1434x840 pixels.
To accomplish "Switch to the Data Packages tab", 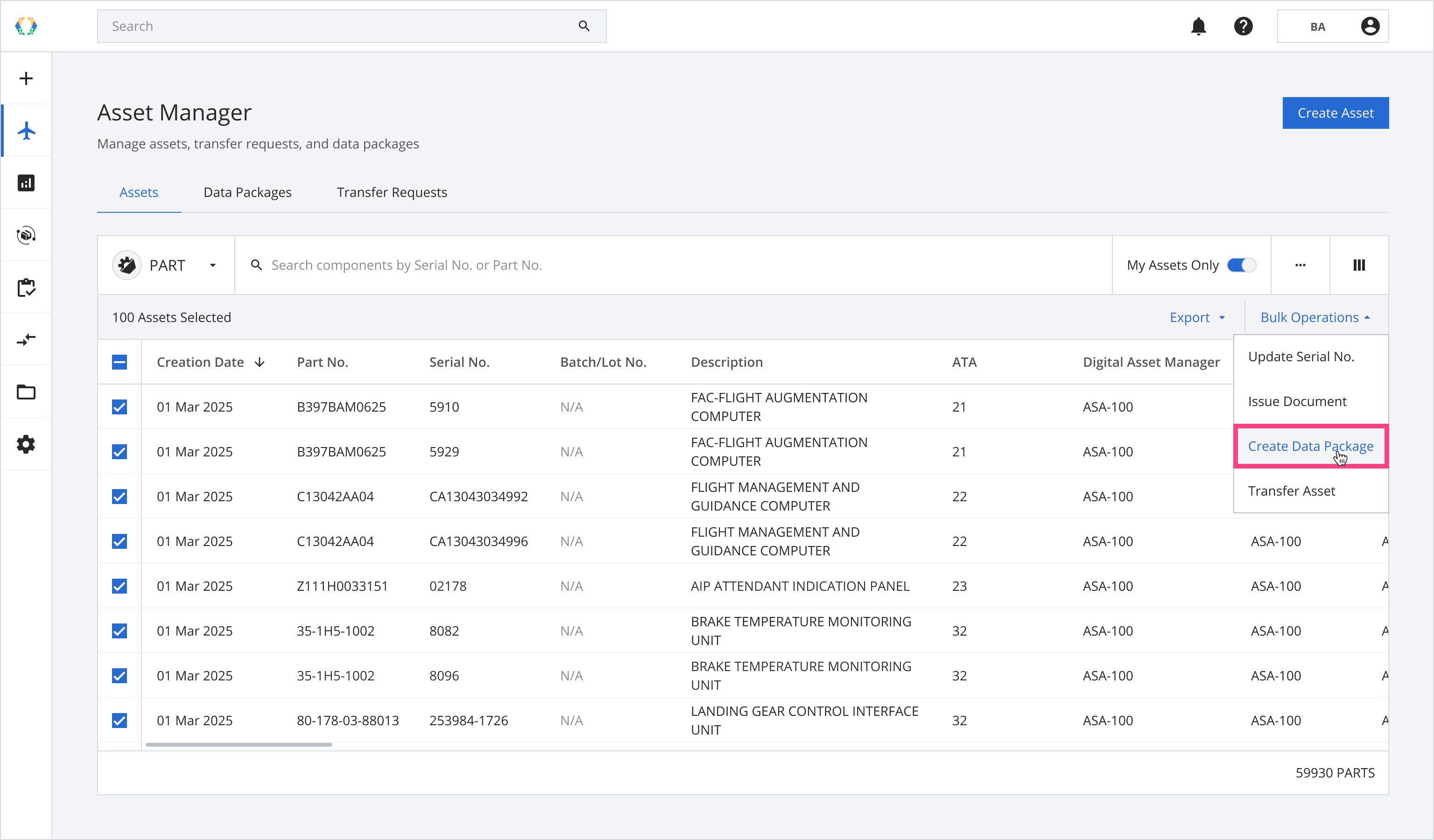I will (247, 192).
